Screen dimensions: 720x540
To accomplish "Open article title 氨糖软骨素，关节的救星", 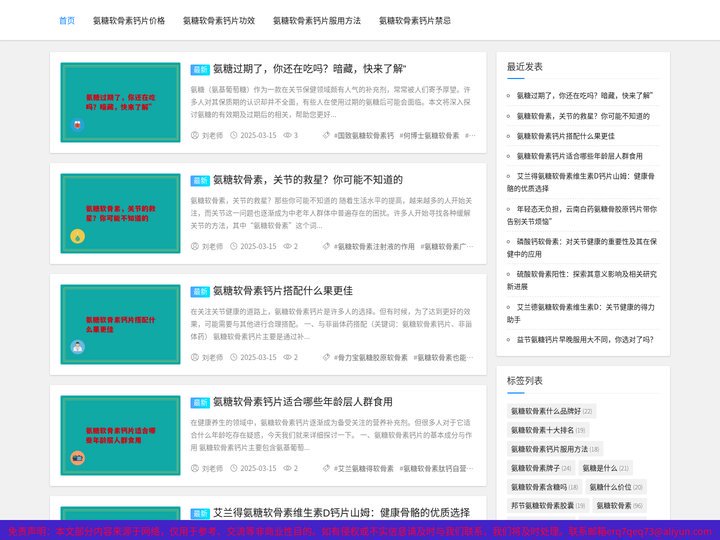I will point(308,180).
